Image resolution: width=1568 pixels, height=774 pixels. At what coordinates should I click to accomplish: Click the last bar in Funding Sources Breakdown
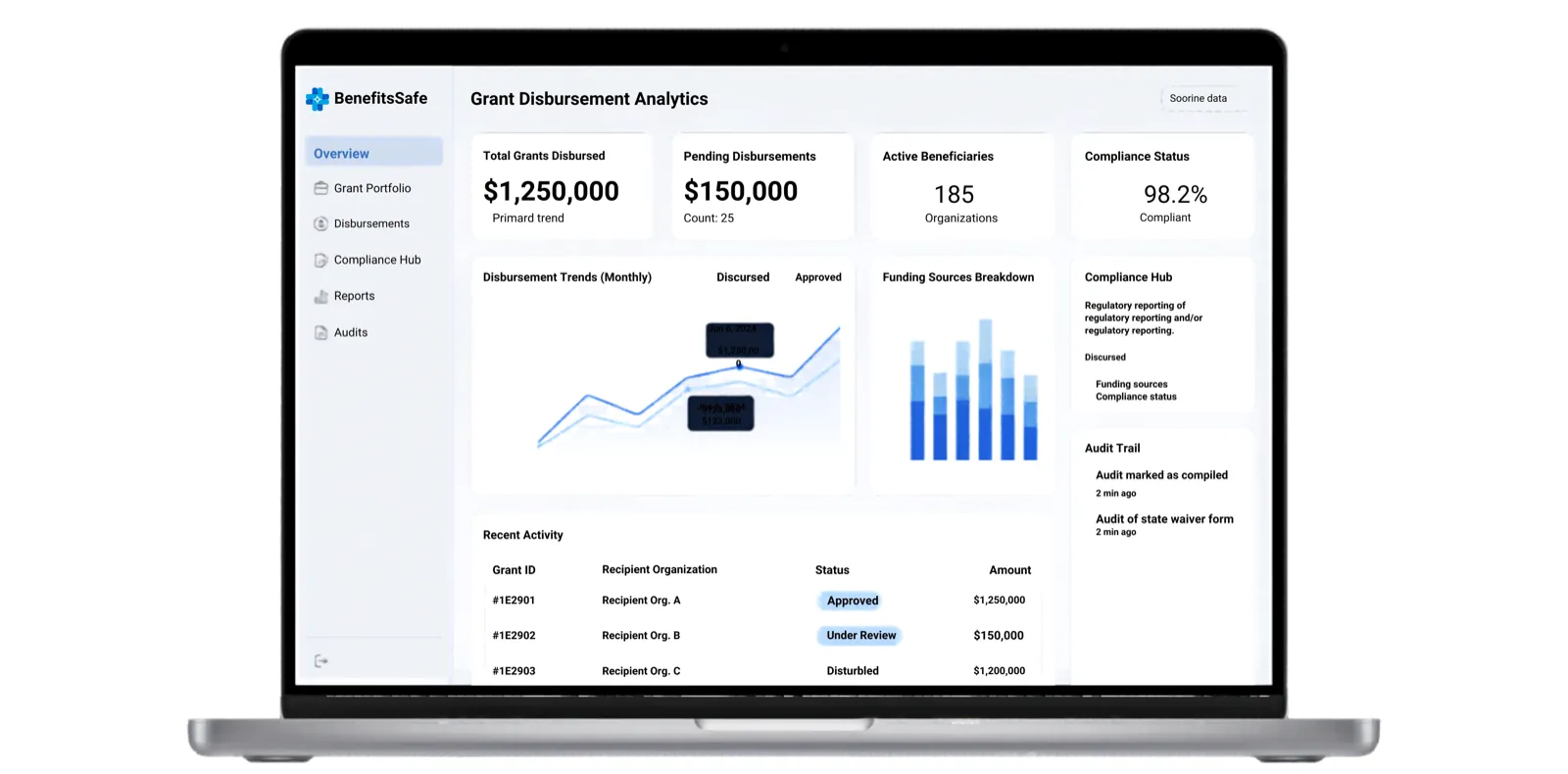[x=1030, y=417]
